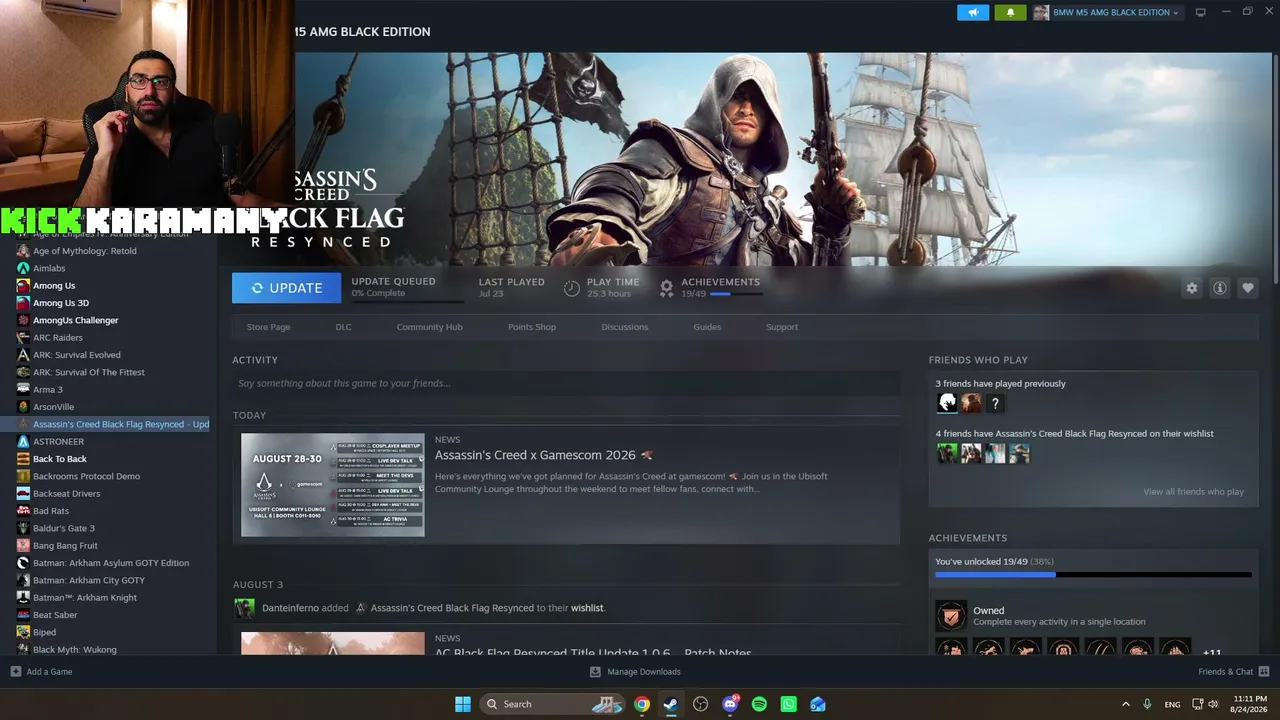This screenshot has width=1280, height=720.
Task: Open the Windows Start menu
Action: pyautogui.click(x=463, y=704)
